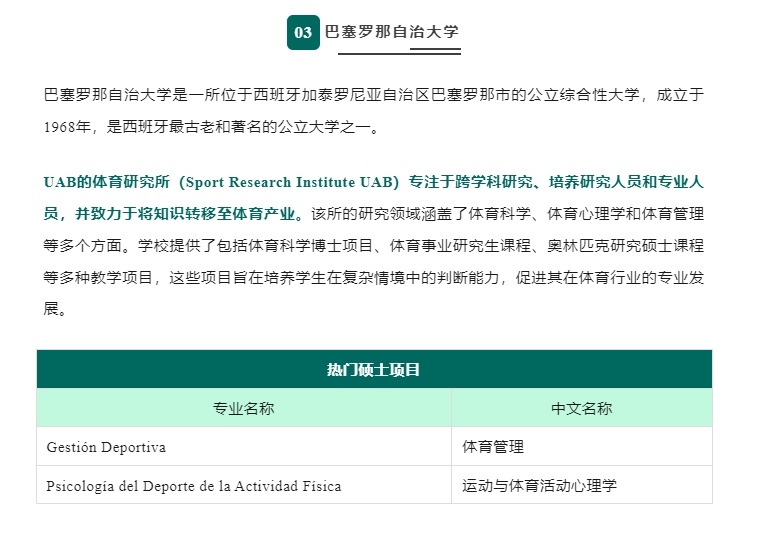Click the table header 热门硕士项目
Viewport: 758px width, 533px height.
[374, 369]
